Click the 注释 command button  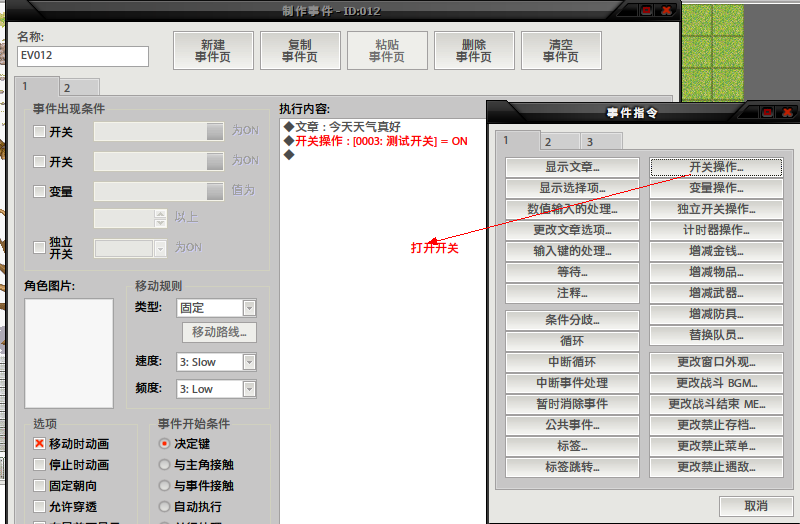572,293
